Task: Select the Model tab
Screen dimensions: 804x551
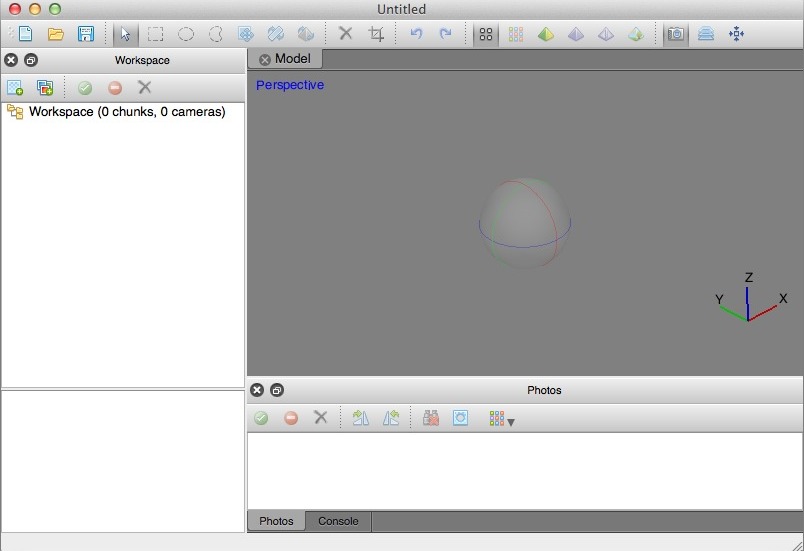Action: [292, 59]
